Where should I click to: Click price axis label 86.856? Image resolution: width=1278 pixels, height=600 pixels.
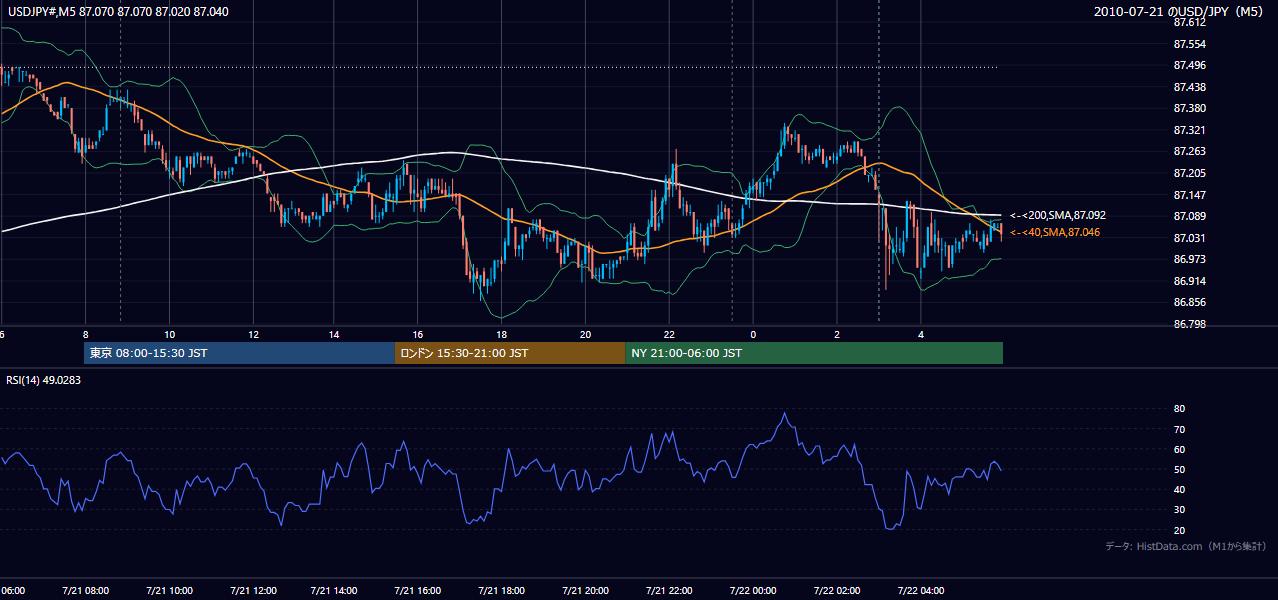pos(1189,302)
